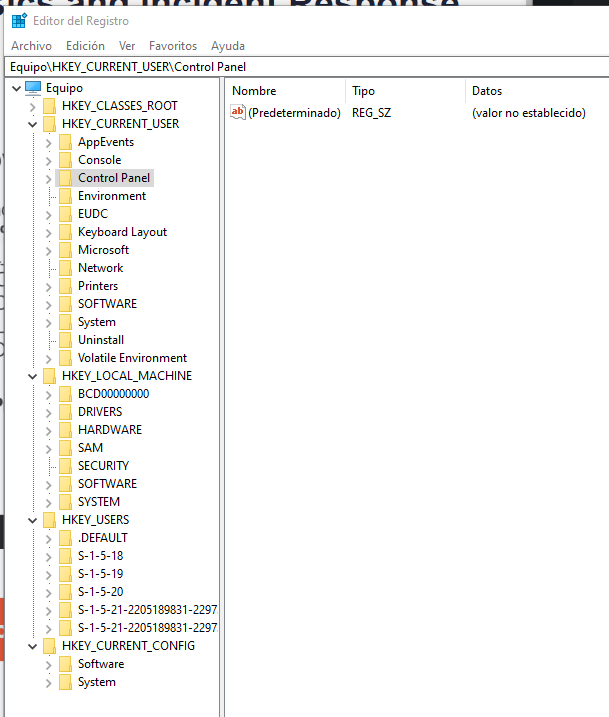Open the Ver menu

[x=127, y=46]
